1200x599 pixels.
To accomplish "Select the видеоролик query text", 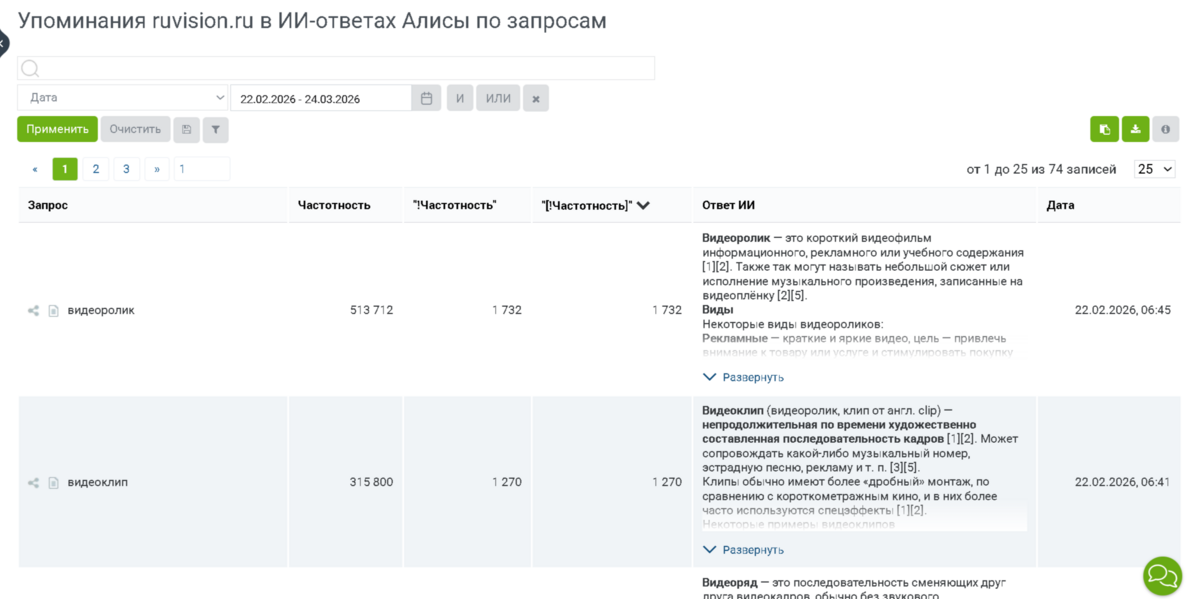I will coord(101,310).
